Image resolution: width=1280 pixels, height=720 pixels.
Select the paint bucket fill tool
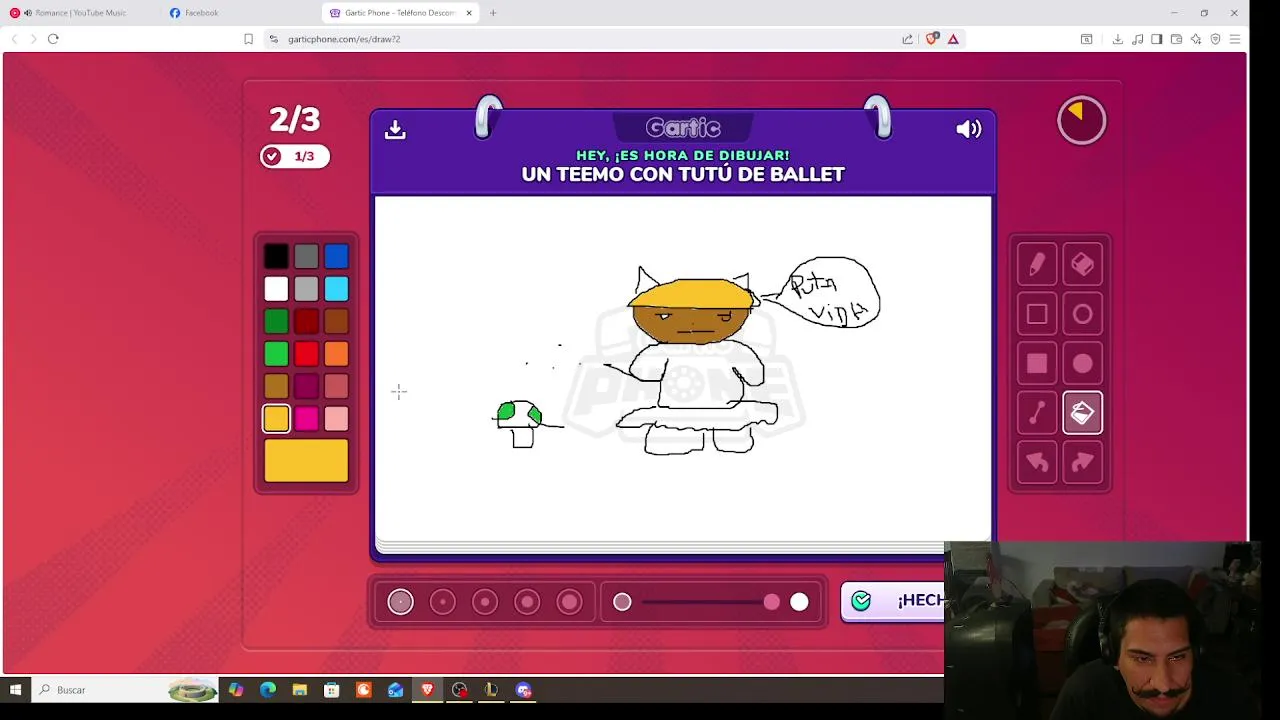[x=1083, y=413]
